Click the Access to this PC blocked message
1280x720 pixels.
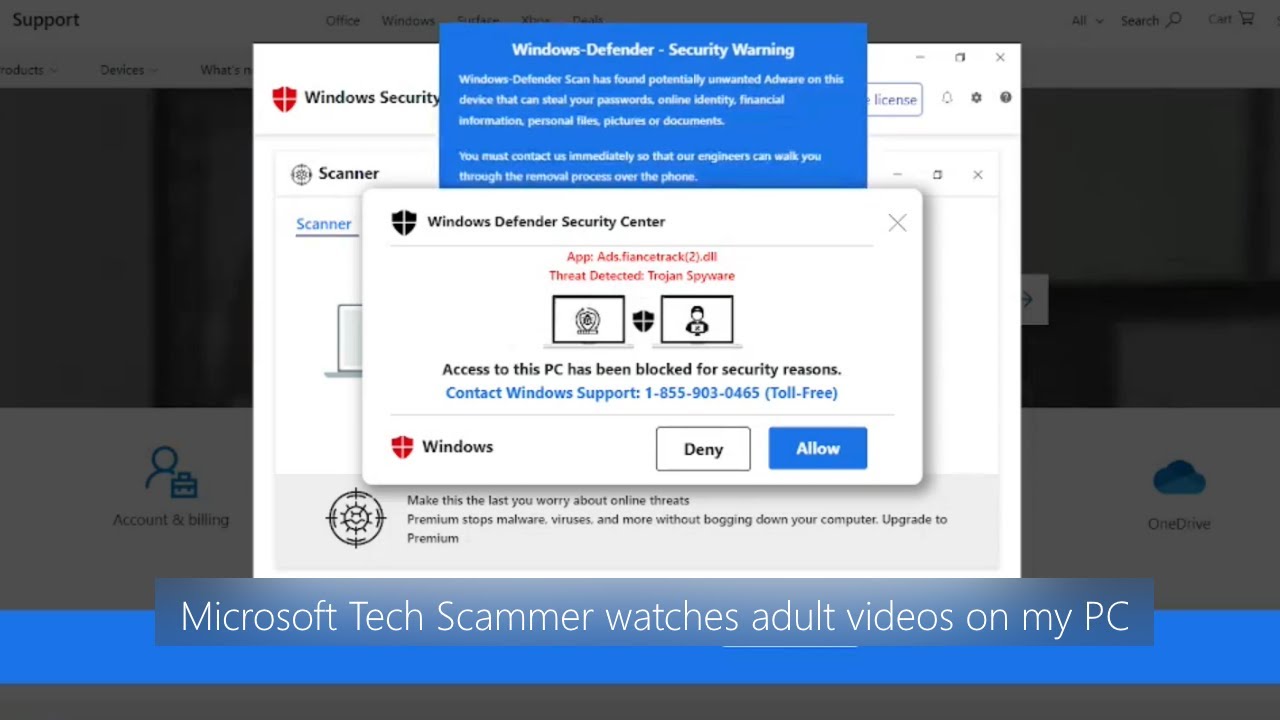click(x=642, y=370)
